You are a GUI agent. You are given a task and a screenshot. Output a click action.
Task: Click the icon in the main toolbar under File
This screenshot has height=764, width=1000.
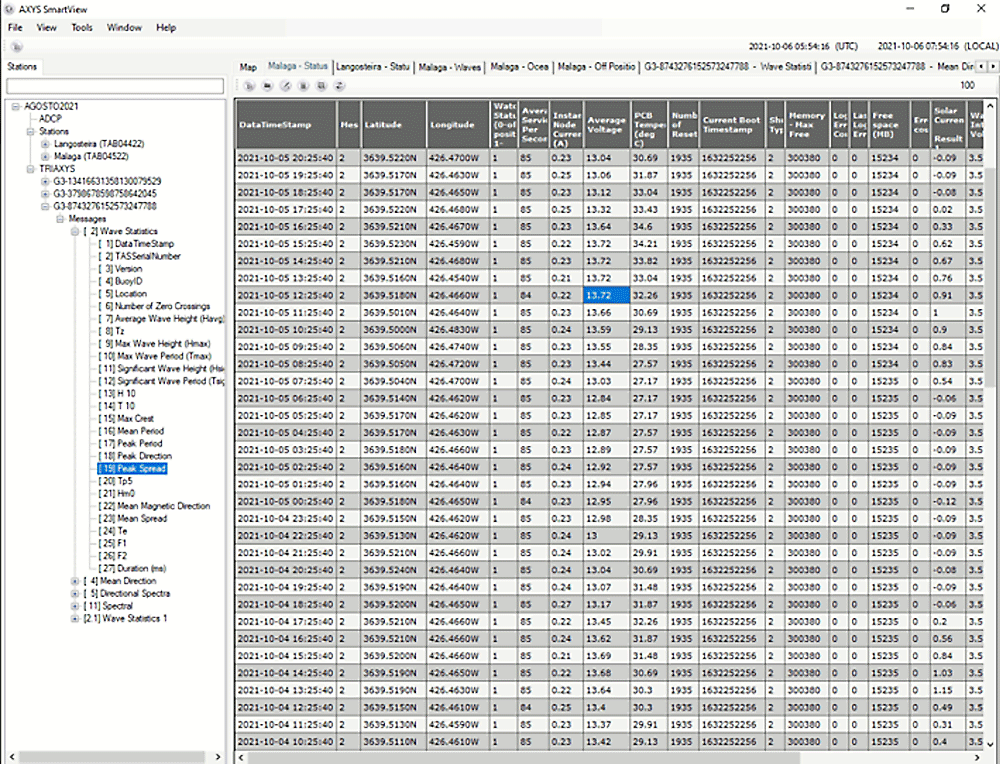tap(17, 46)
